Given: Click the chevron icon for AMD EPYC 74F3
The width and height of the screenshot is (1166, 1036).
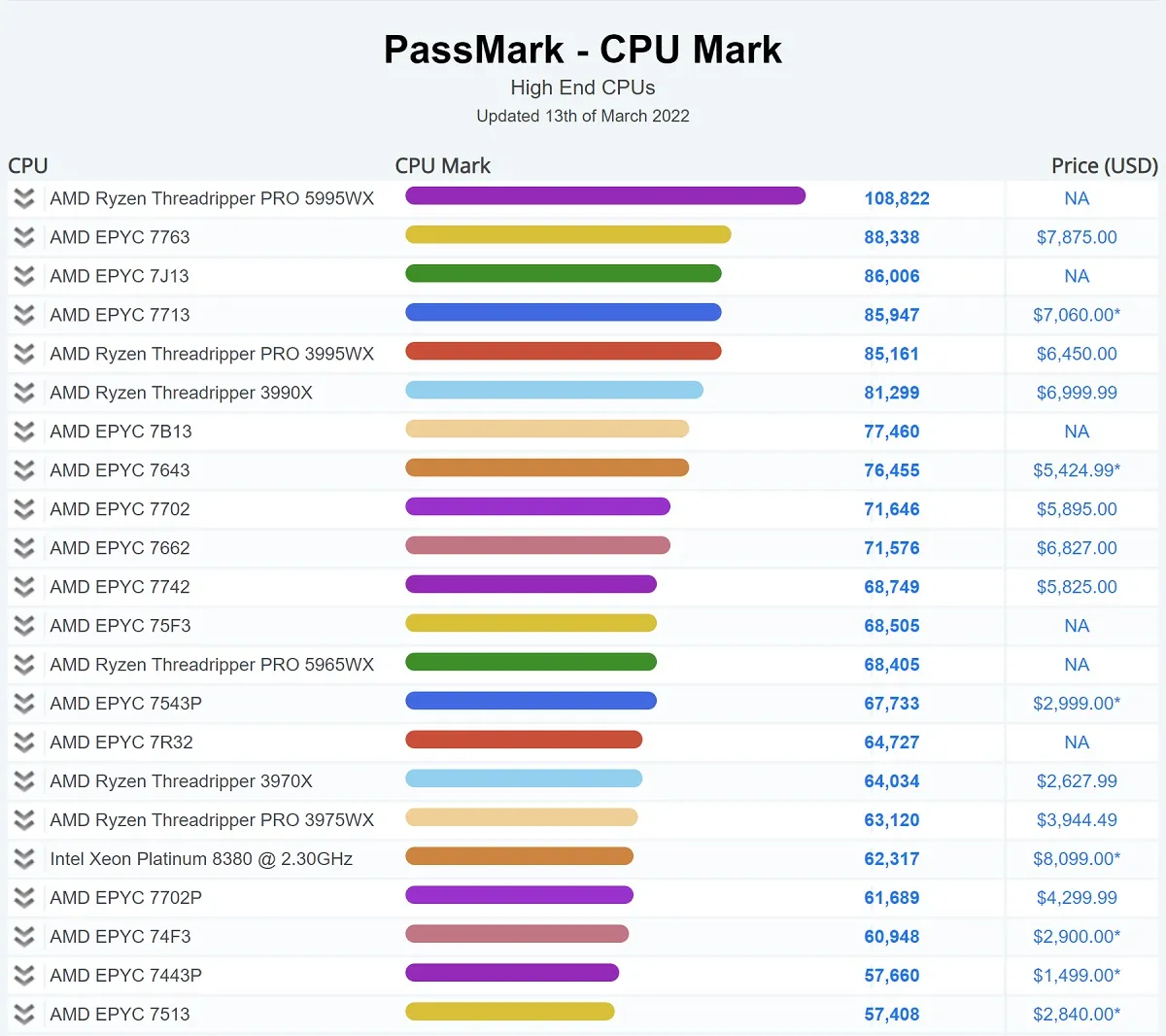Looking at the screenshot, I should [x=24, y=937].
